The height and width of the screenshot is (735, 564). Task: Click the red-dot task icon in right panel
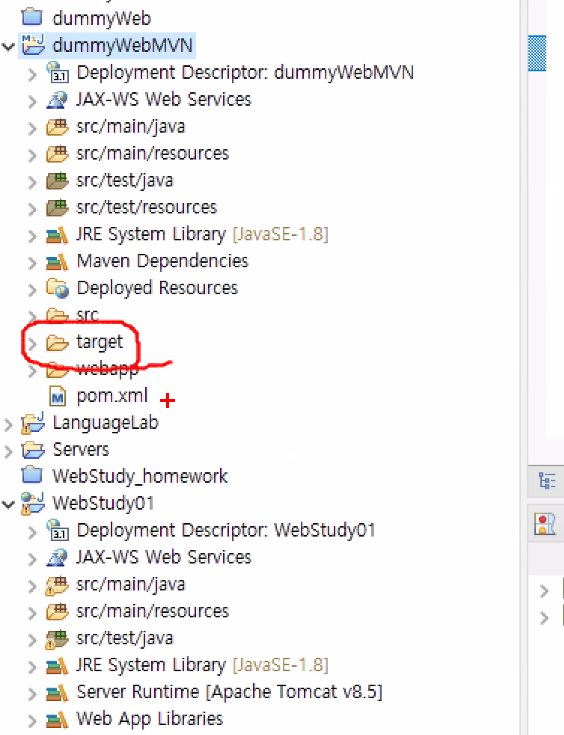(x=545, y=524)
